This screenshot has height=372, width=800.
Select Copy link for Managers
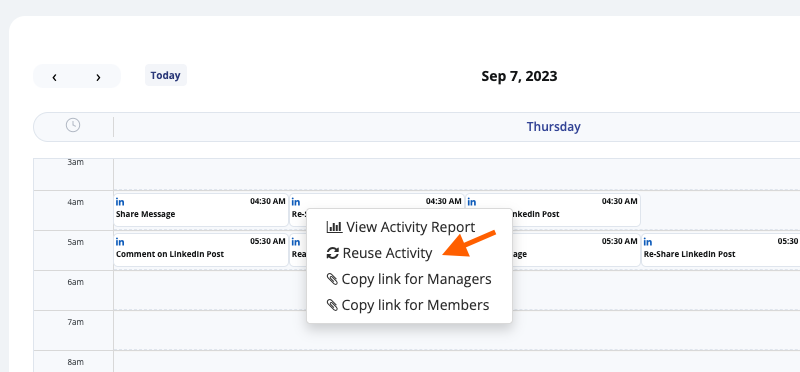tap(409, 279)
